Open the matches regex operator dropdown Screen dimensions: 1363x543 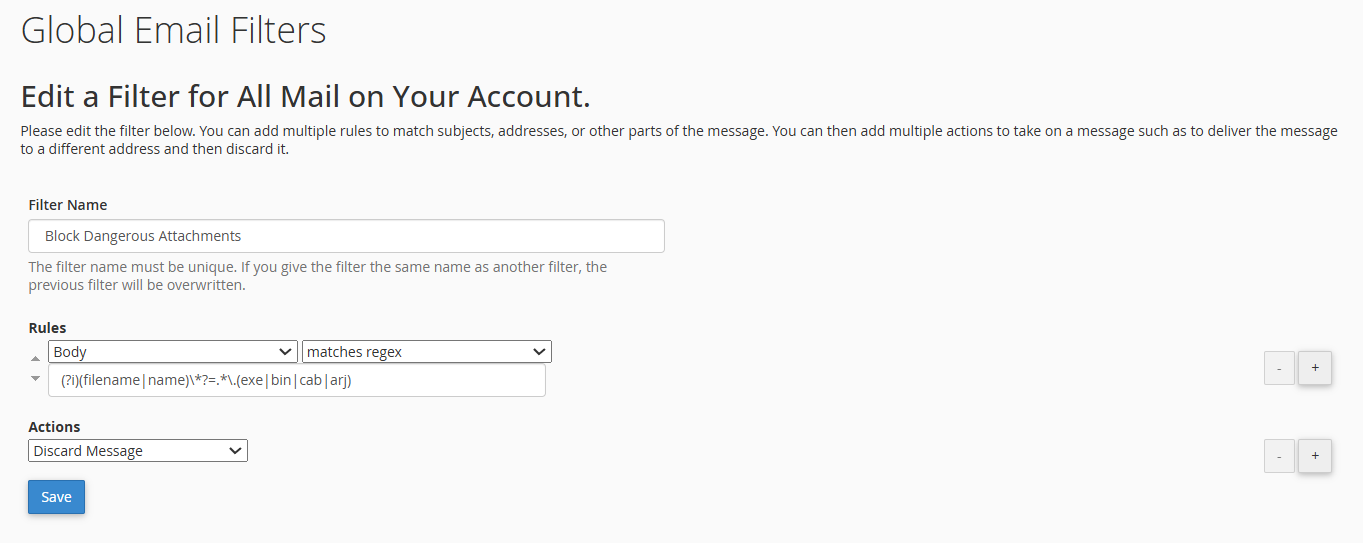pyautogui.click(x=427, y=352)
